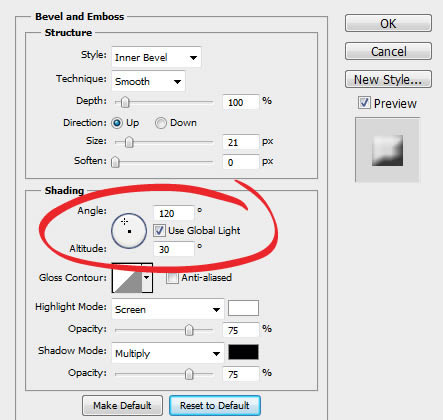Click the Angle light direction dial

click(x=129, y=231)
